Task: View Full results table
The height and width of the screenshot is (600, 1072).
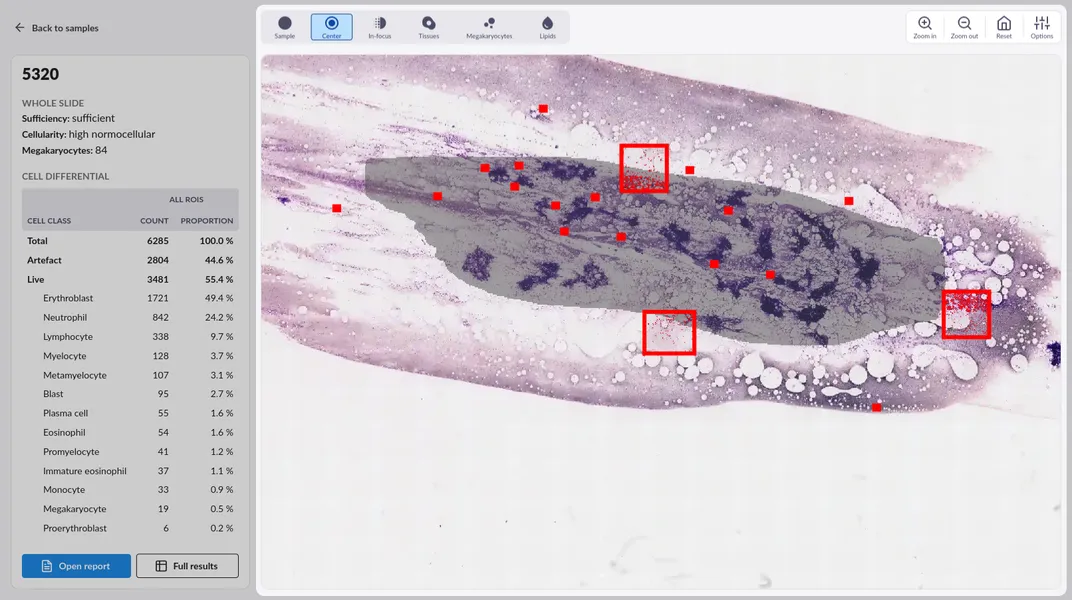Action: 187,566
